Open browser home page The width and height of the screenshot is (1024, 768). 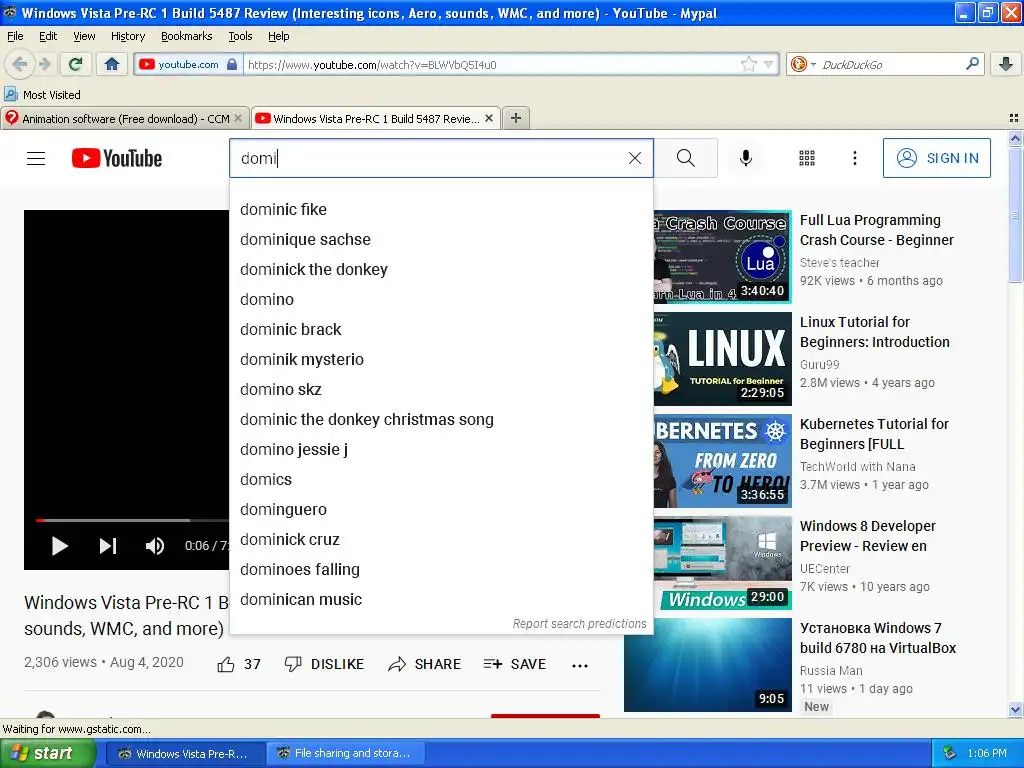click(112, 64)
